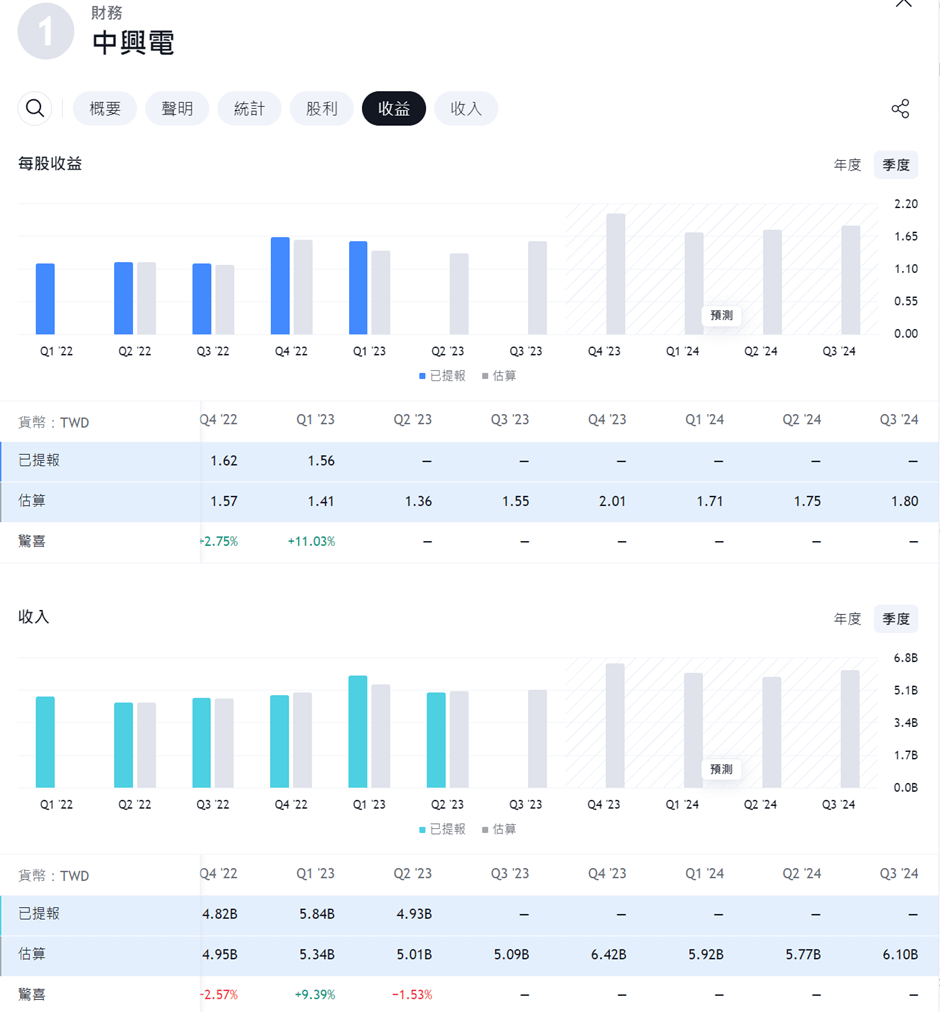Click the share icon
Screen dimensions: 940x1012
coord(900,109)
